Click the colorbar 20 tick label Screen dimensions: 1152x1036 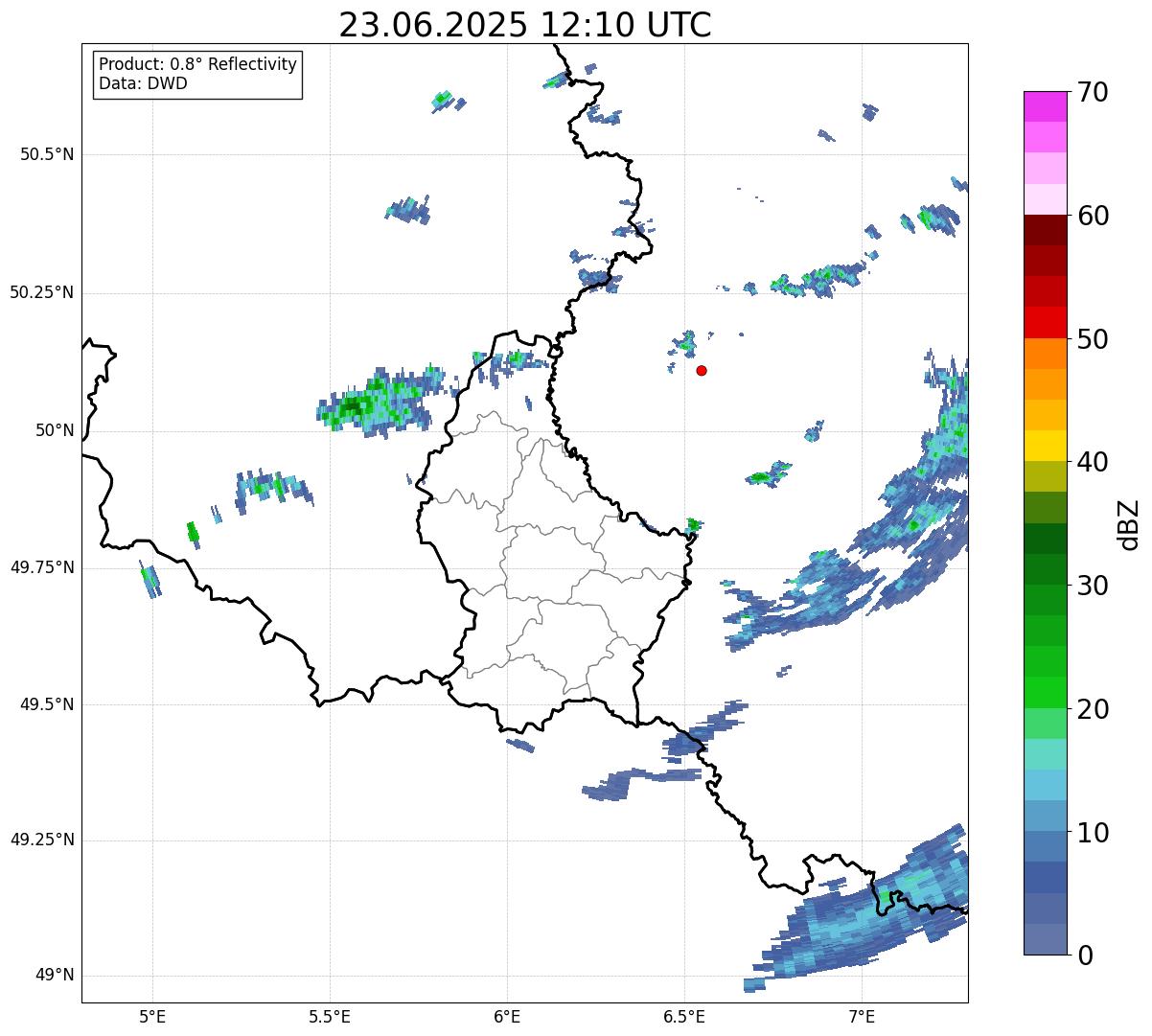(x=1093, y=709)
